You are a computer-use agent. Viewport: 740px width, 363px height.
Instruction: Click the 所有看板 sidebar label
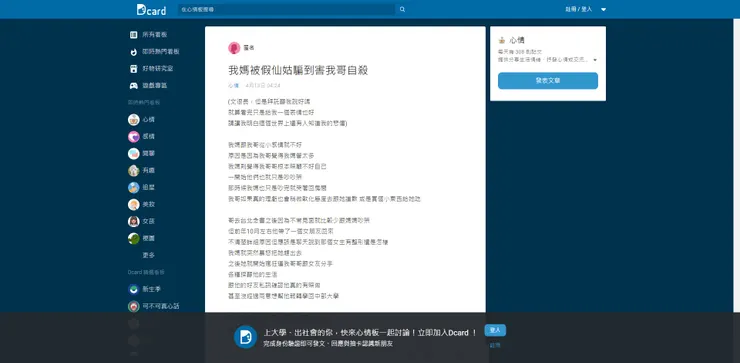click(155, 34)
